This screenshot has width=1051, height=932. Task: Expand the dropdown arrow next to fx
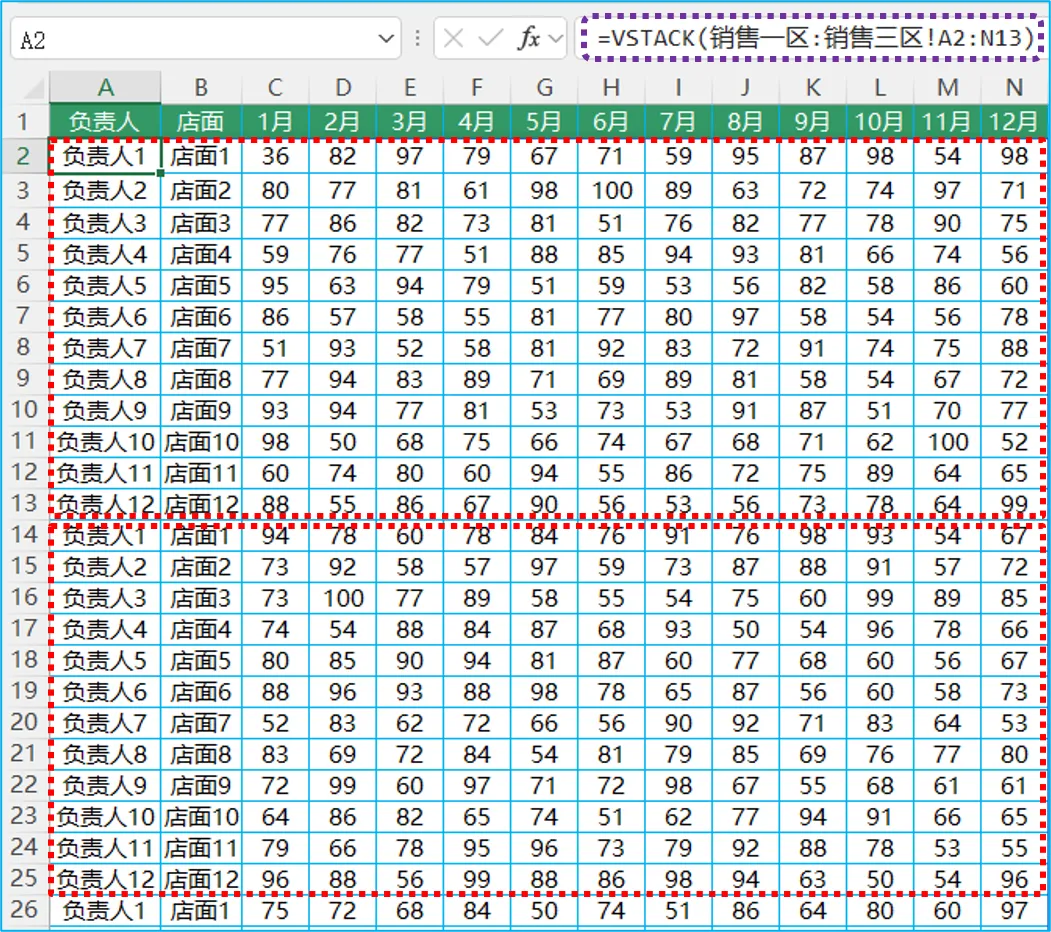(556, 39)
